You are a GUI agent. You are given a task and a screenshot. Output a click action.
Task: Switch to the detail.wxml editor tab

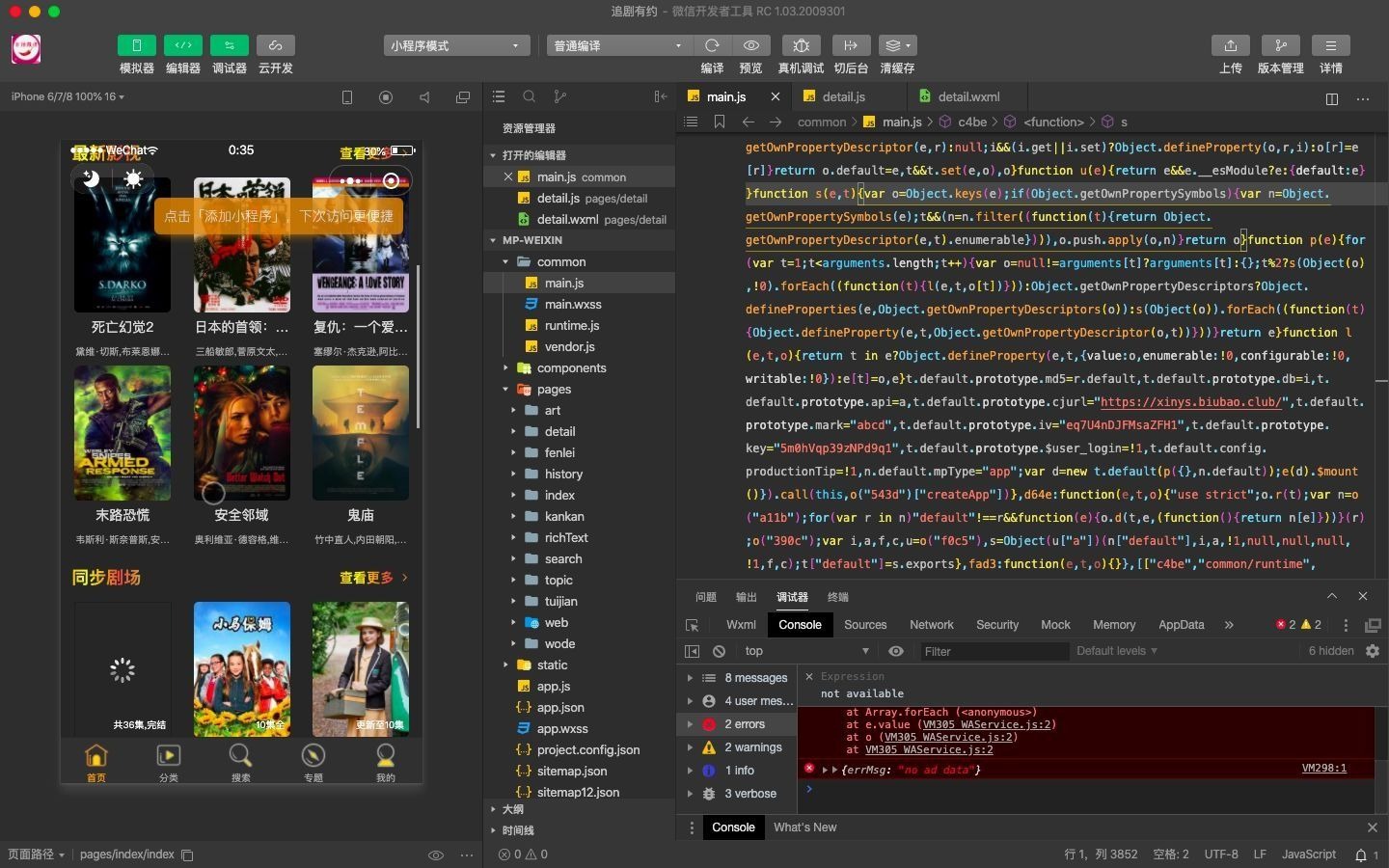pyautogui.click(x=967, y=96)
